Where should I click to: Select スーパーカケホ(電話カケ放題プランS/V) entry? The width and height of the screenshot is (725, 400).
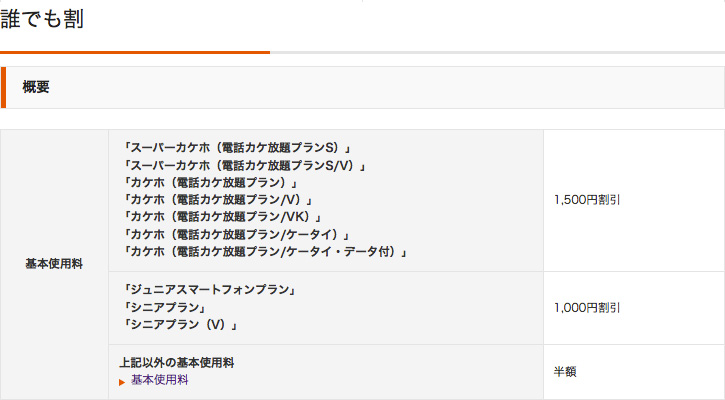(243, 165)
